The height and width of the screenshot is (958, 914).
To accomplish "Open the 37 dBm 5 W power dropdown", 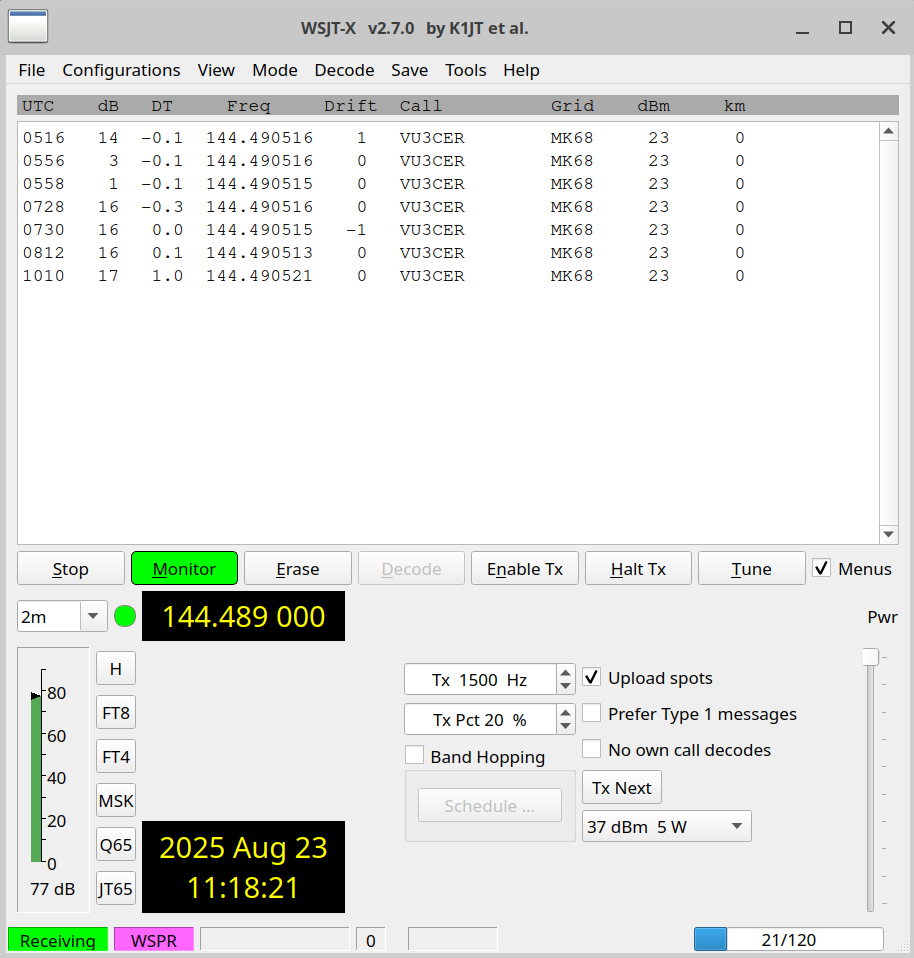I will tap(667, 827).
